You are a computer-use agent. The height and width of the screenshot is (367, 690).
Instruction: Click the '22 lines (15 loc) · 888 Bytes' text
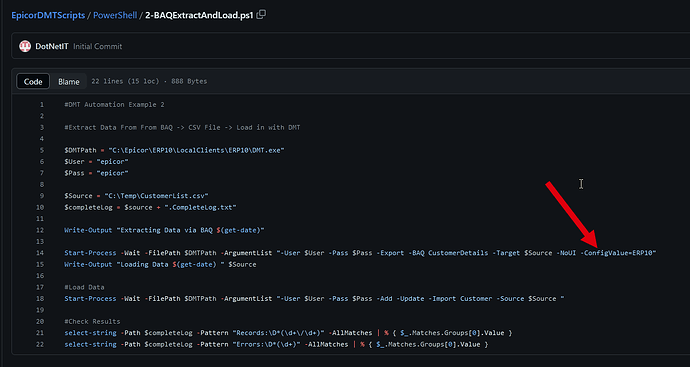(x=149, y=81)
